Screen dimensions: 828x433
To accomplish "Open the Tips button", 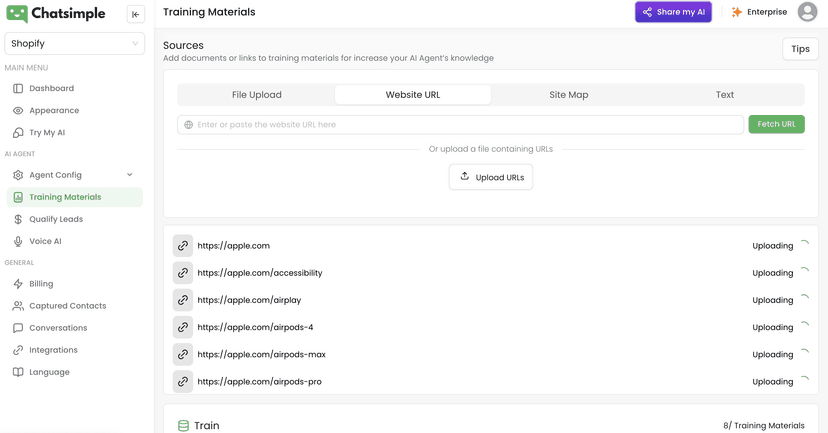I will 800,49.
